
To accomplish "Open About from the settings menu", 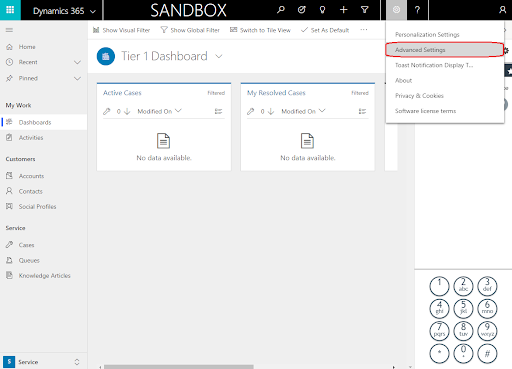I will pyautogui.click(x=445, y=81).
